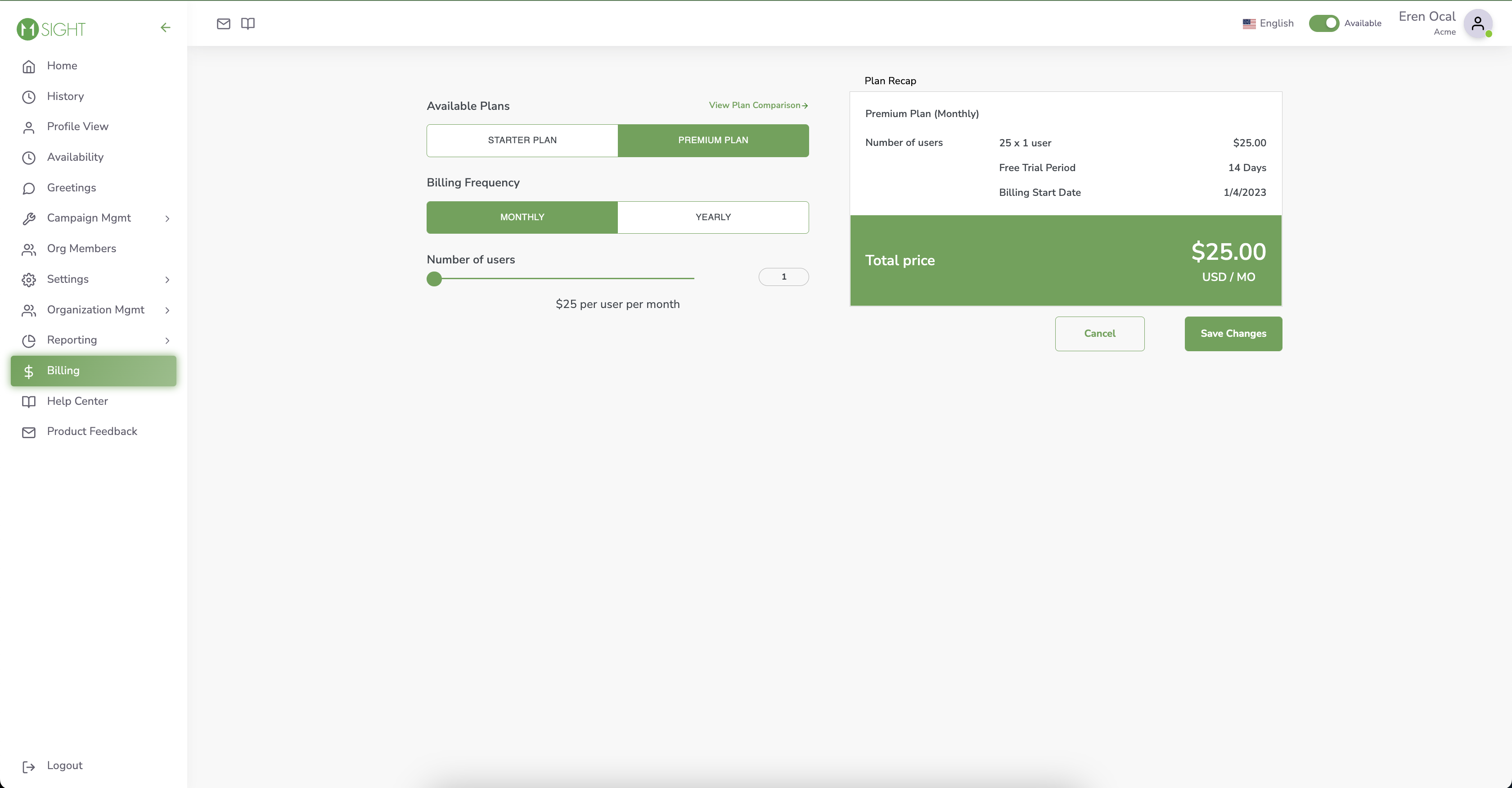Open the English language selector
Image resolution: width=1512 pixels, height=788 pixels.
coord(1269,23)
